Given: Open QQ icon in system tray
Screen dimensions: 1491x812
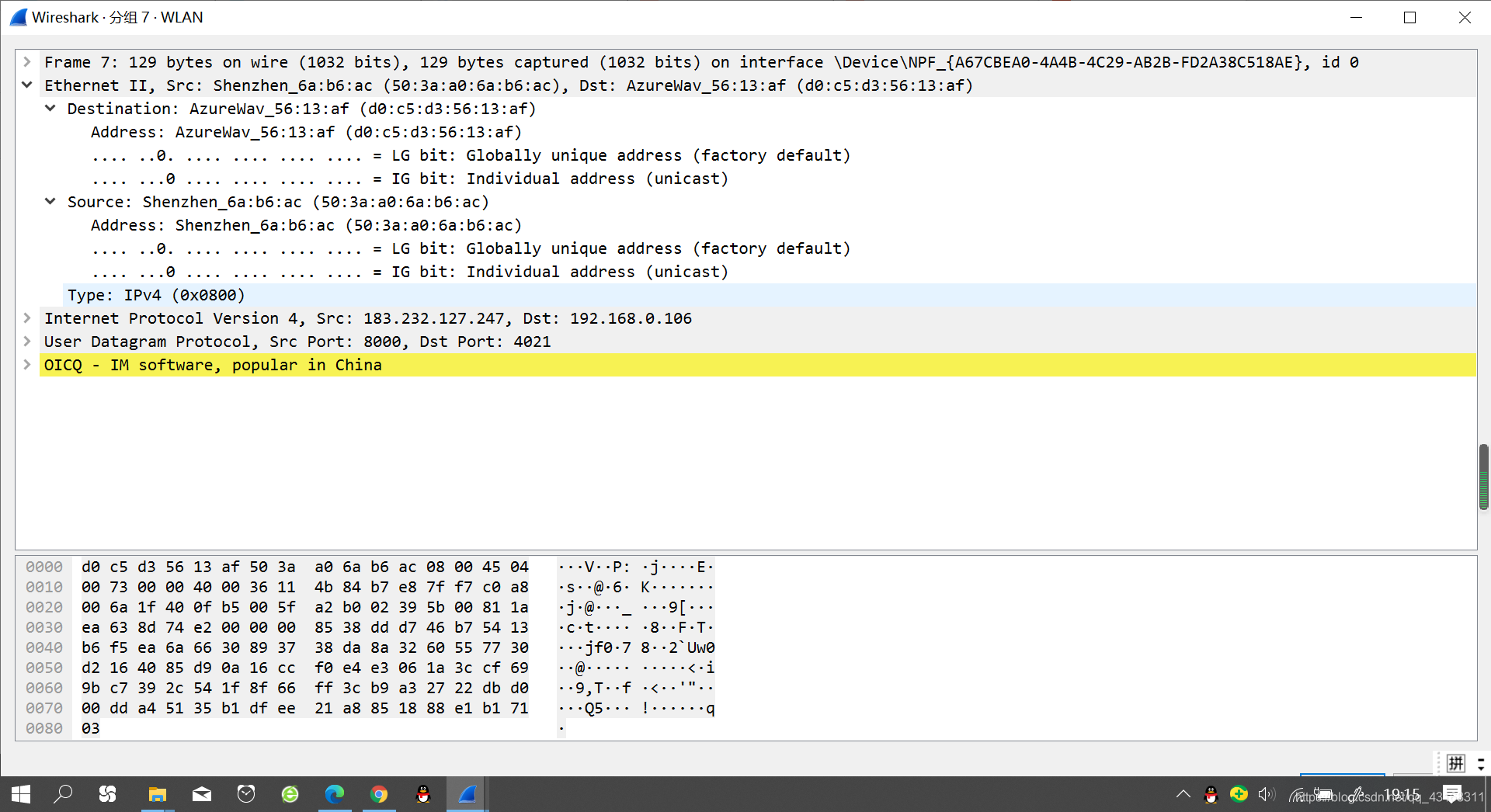Looking at the screenshot, I should [x=1211, y=794].
